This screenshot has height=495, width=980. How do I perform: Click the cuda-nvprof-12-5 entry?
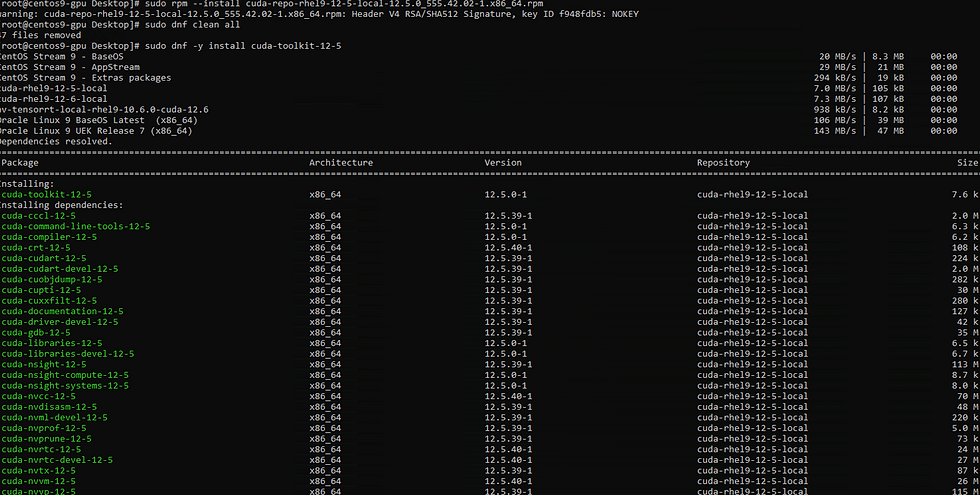point(44,428)
